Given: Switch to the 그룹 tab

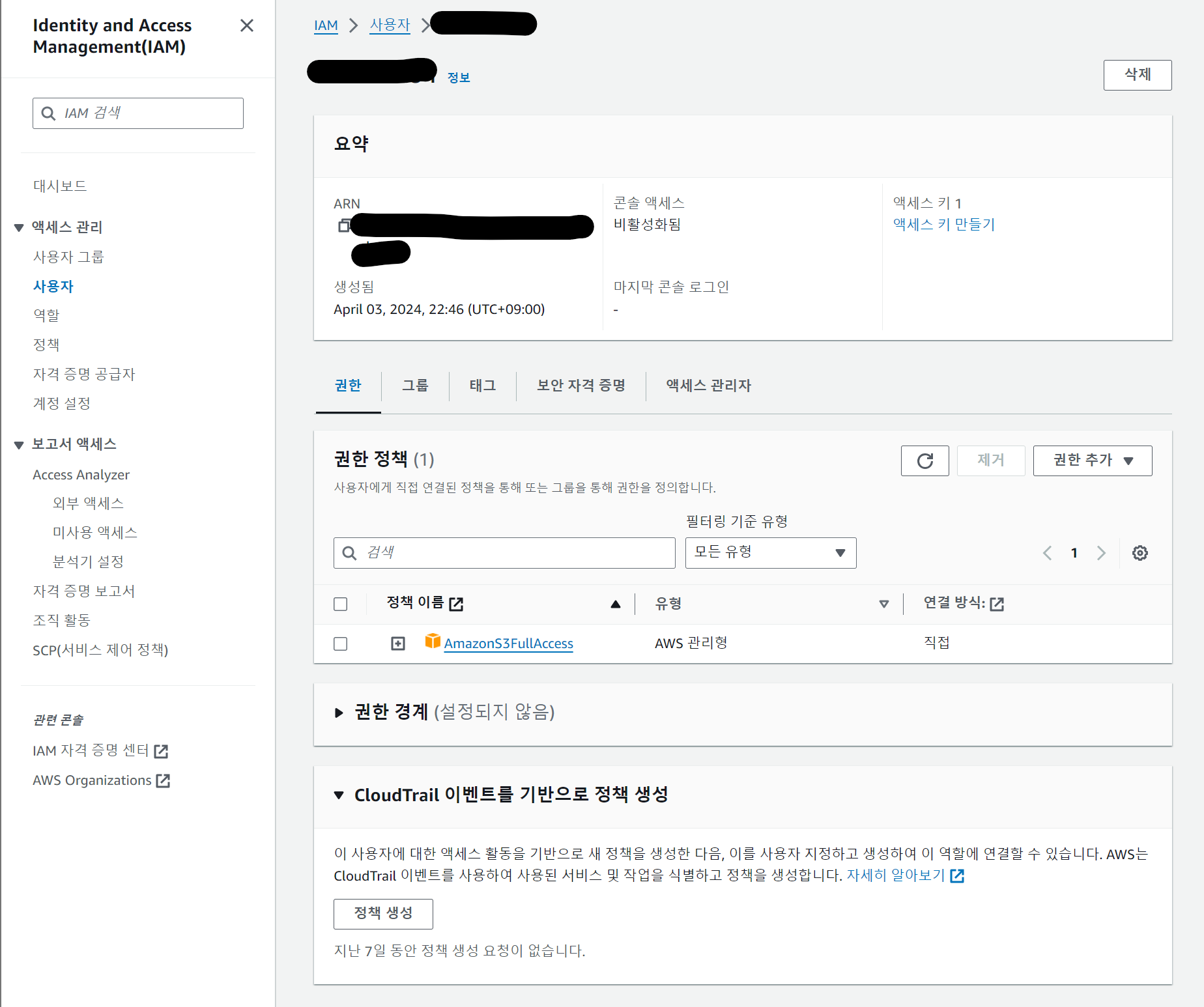Looking at the screenshot, I should tap(415, 386).
